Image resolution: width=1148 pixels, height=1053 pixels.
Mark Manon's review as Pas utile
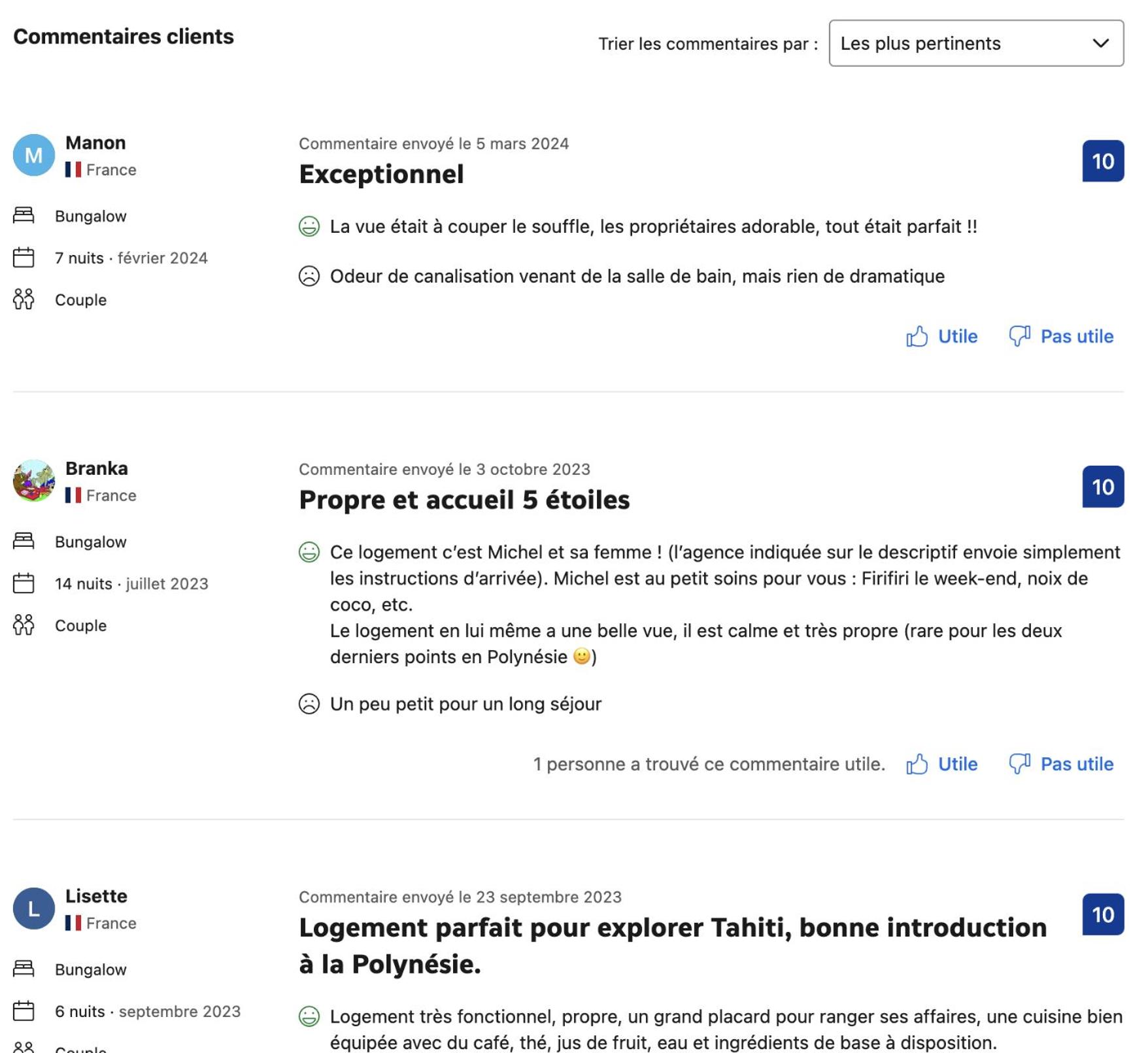(x=1061, y=336)
